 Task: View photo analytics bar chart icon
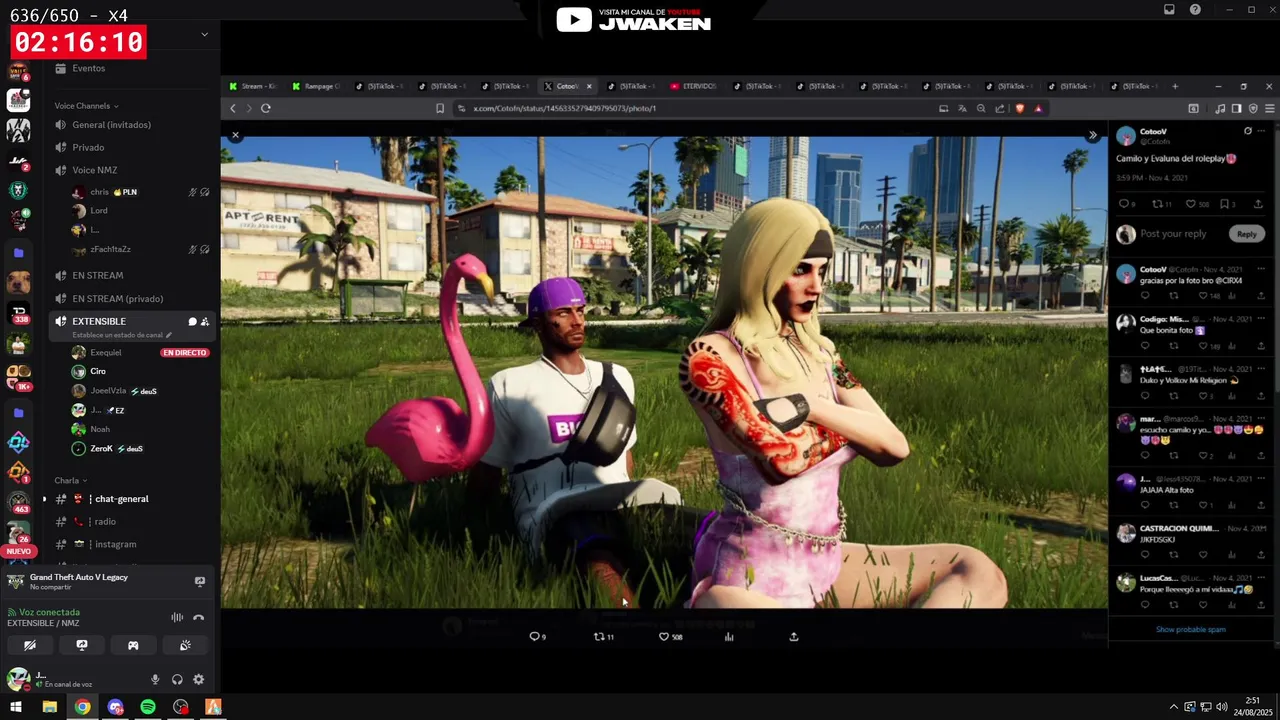729,636
